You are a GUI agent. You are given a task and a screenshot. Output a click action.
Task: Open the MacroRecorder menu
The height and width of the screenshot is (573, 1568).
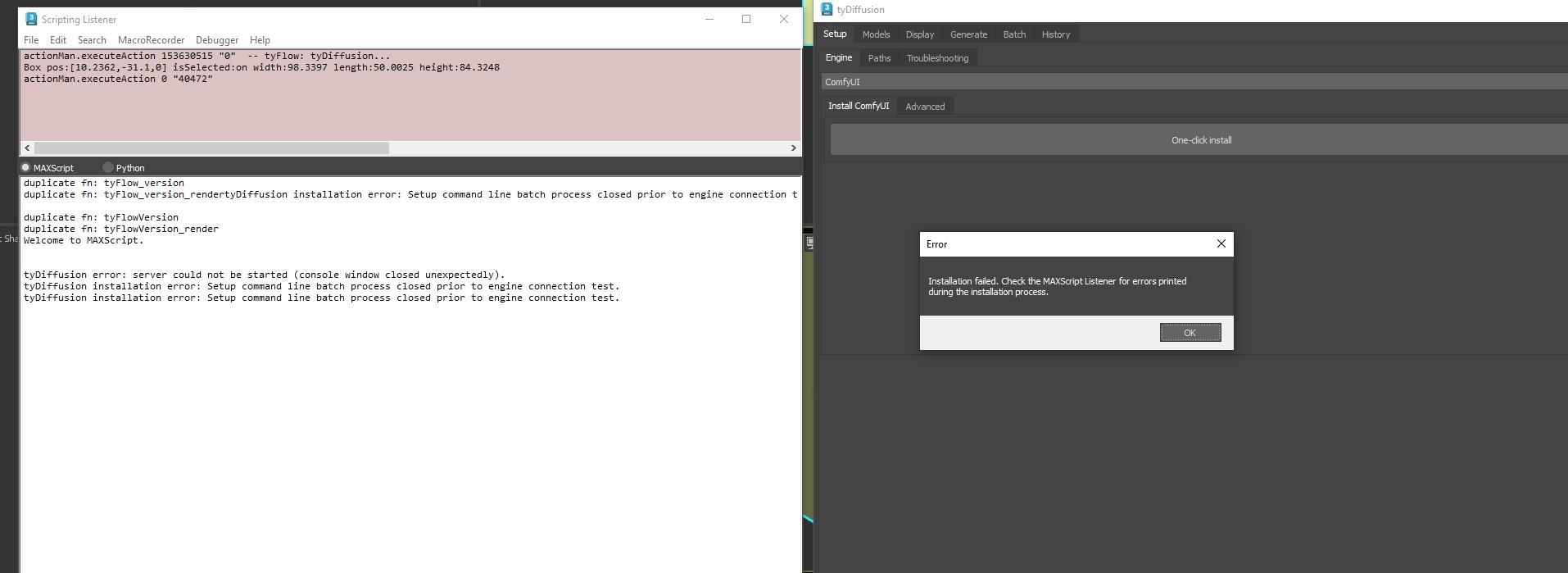pos(151,40)
